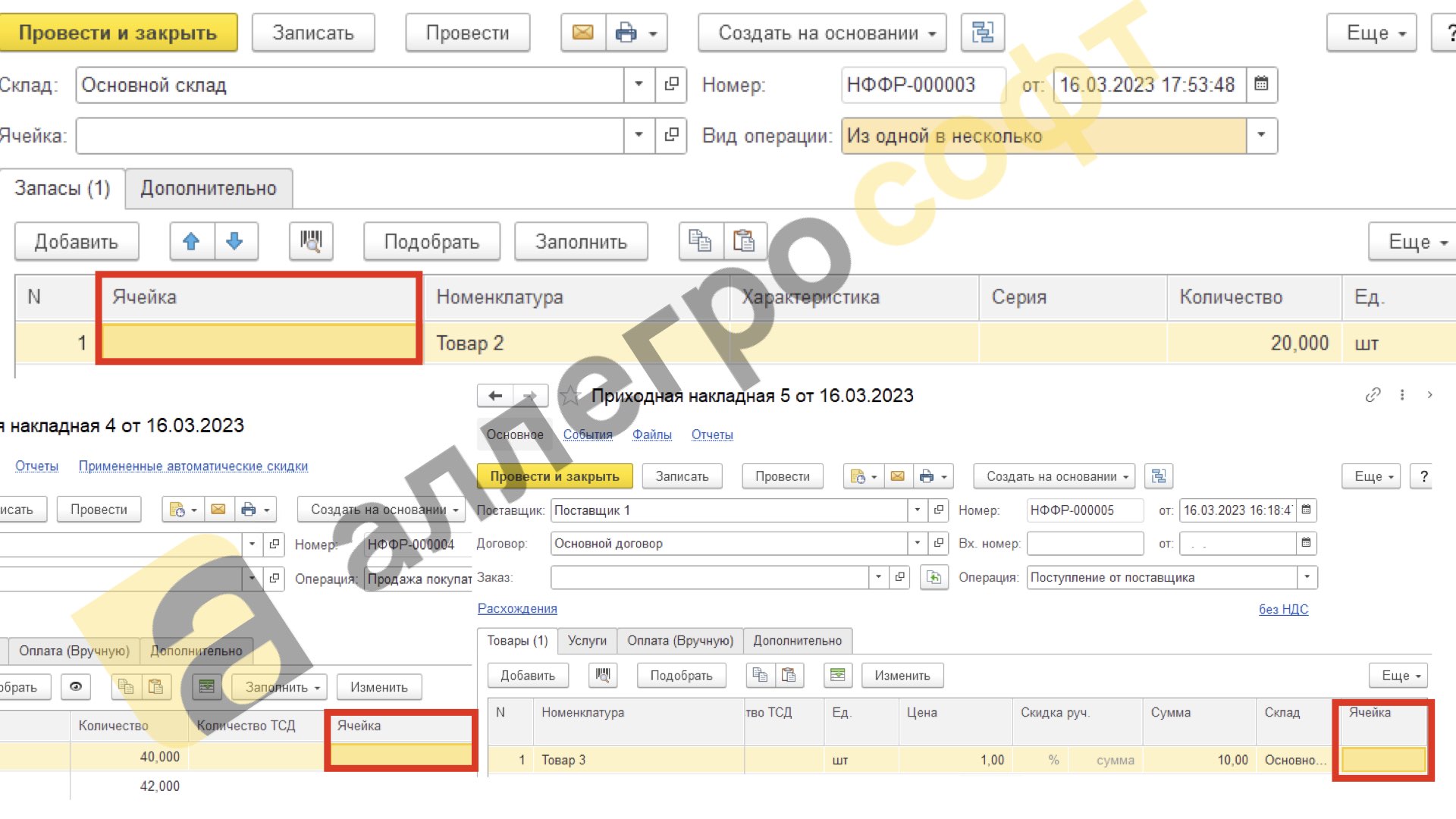Image resolution: width=1456 pixels, height=819 pixels.
Task: Click link chain icon in Приходная накладная 5 header
Action: (x=1373, y=395)
